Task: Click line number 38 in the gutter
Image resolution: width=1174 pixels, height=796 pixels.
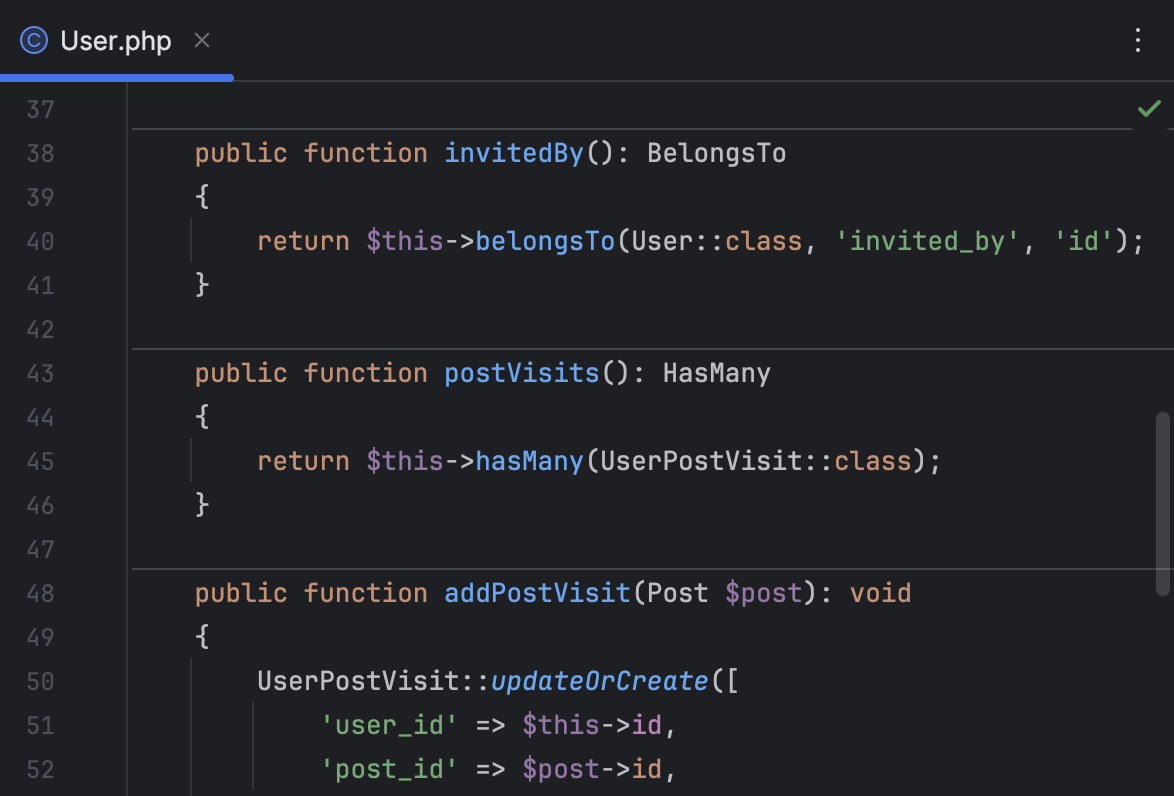Action: [41, 153]
